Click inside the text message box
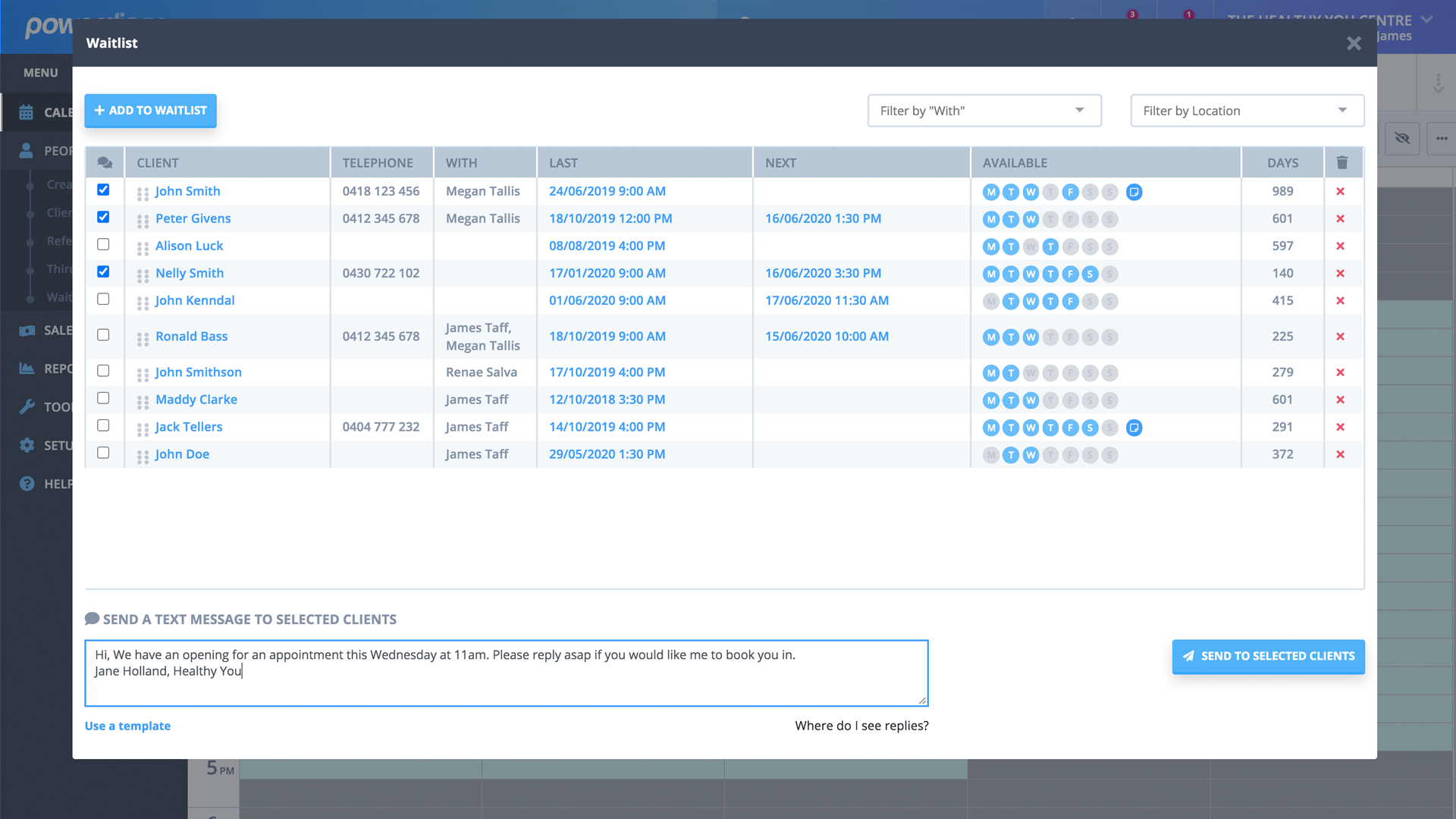The height and width of the screenshot is (819, 1456). tap(506, 673)
